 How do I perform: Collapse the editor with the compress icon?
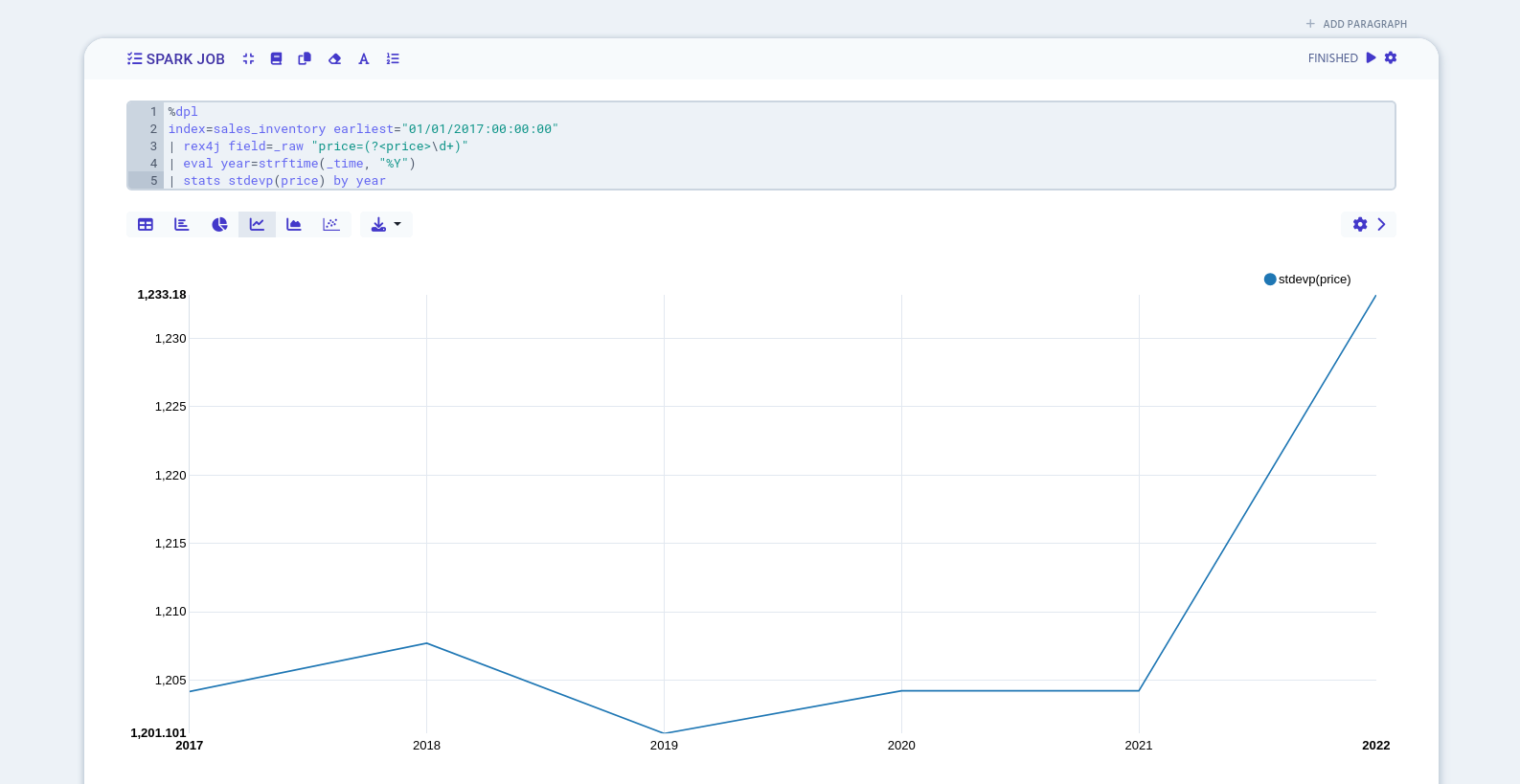coord(248,58)
